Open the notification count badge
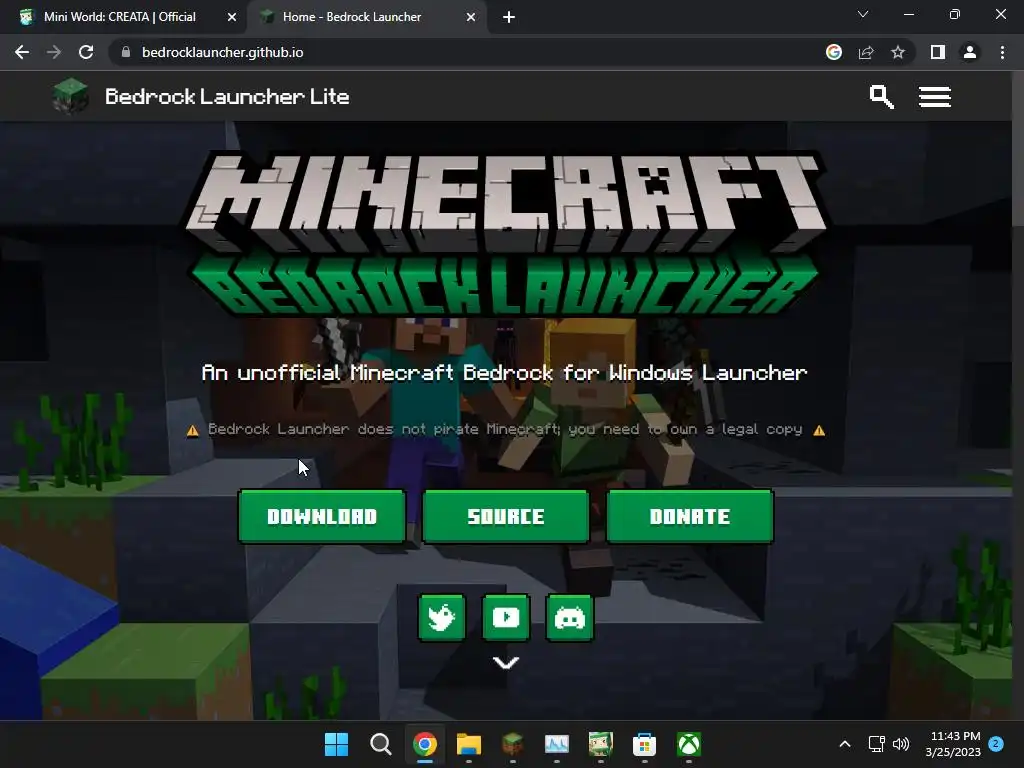The width and height of the screenshot is (1024, 768). click(996, 744)
